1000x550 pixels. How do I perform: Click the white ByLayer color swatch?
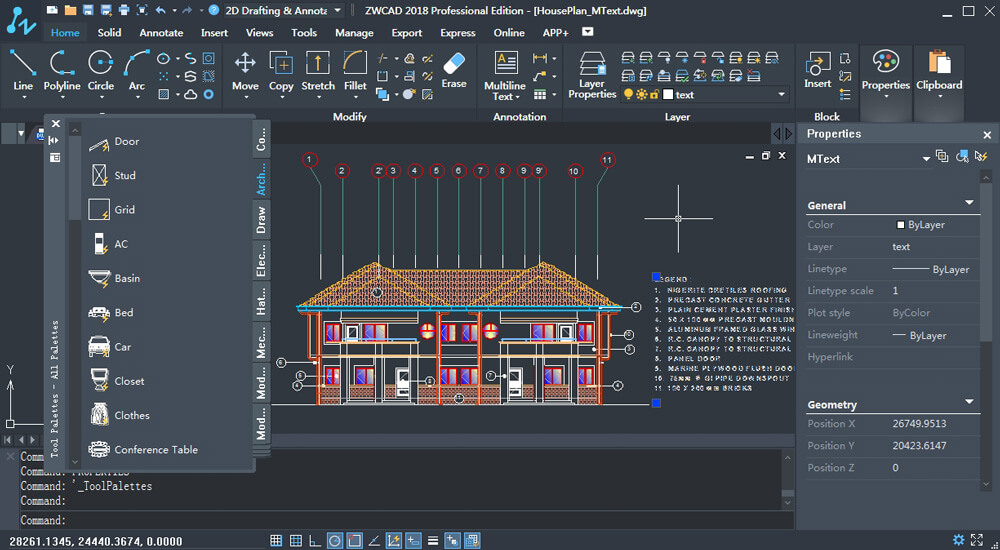(x=901, y=225)
